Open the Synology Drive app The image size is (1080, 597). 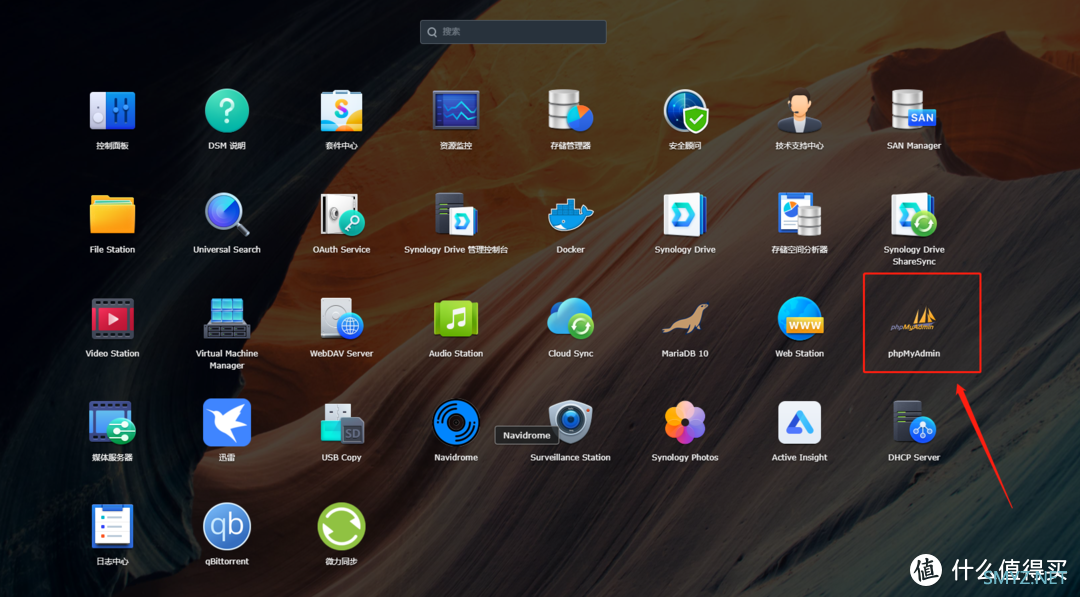click(685, 215)
